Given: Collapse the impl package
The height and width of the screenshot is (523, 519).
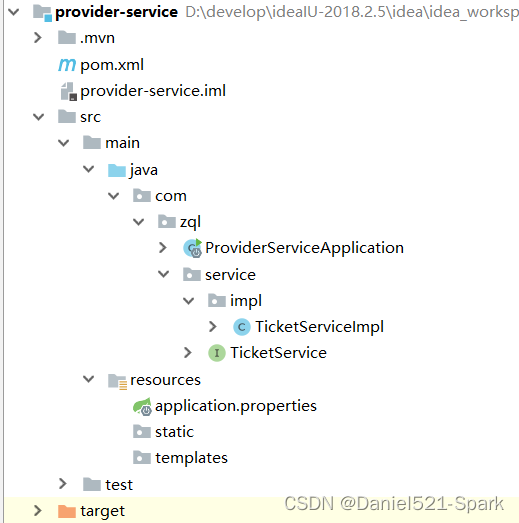Looking at the screenshot, I should pos(188,301).
